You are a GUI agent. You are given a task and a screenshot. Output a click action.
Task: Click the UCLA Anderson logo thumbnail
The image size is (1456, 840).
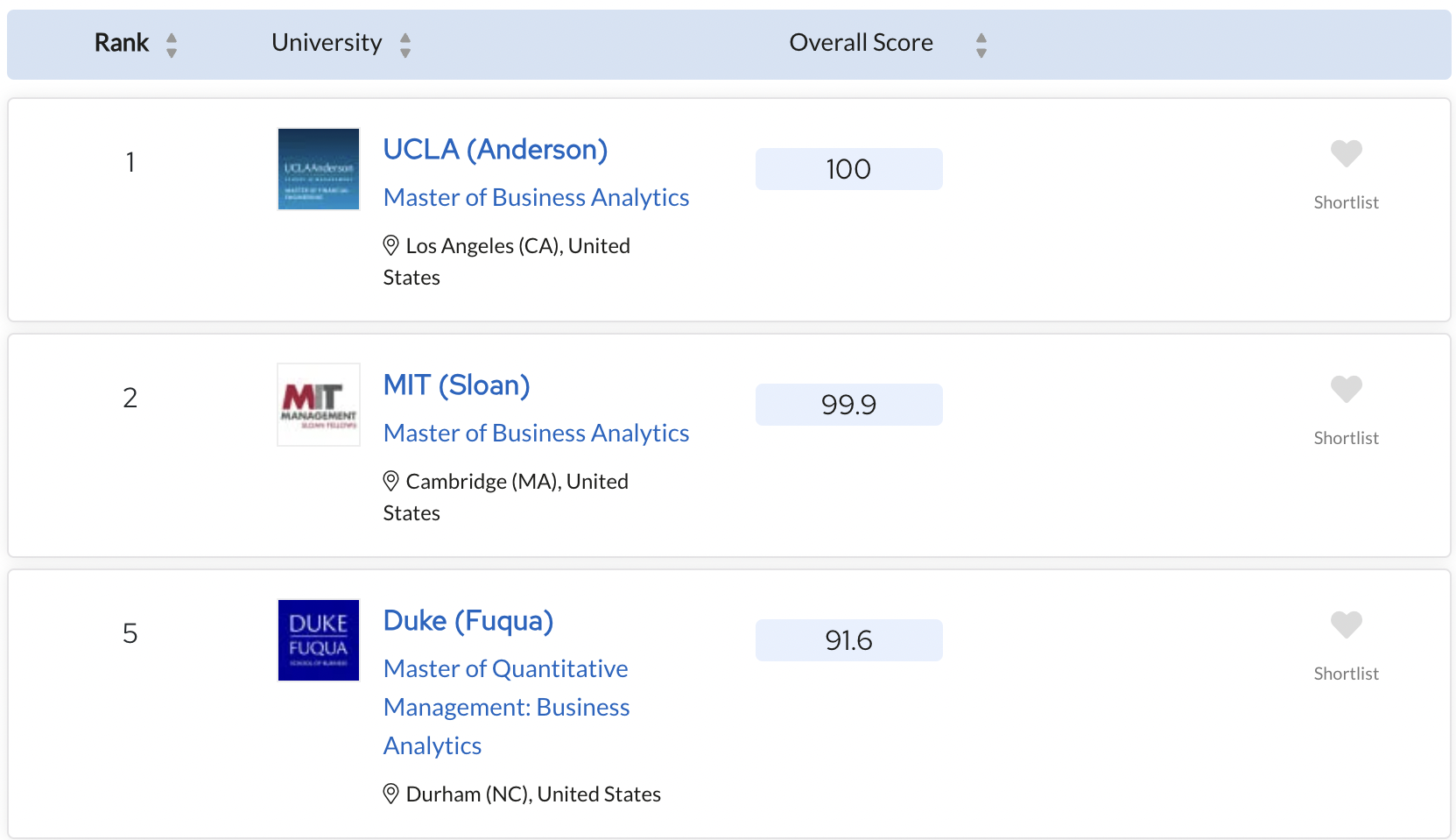coord(319,169)
